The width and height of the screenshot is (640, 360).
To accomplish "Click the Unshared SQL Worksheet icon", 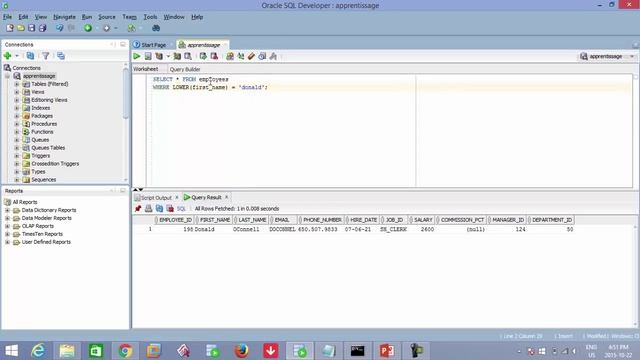I will click(x=230, y=56).
